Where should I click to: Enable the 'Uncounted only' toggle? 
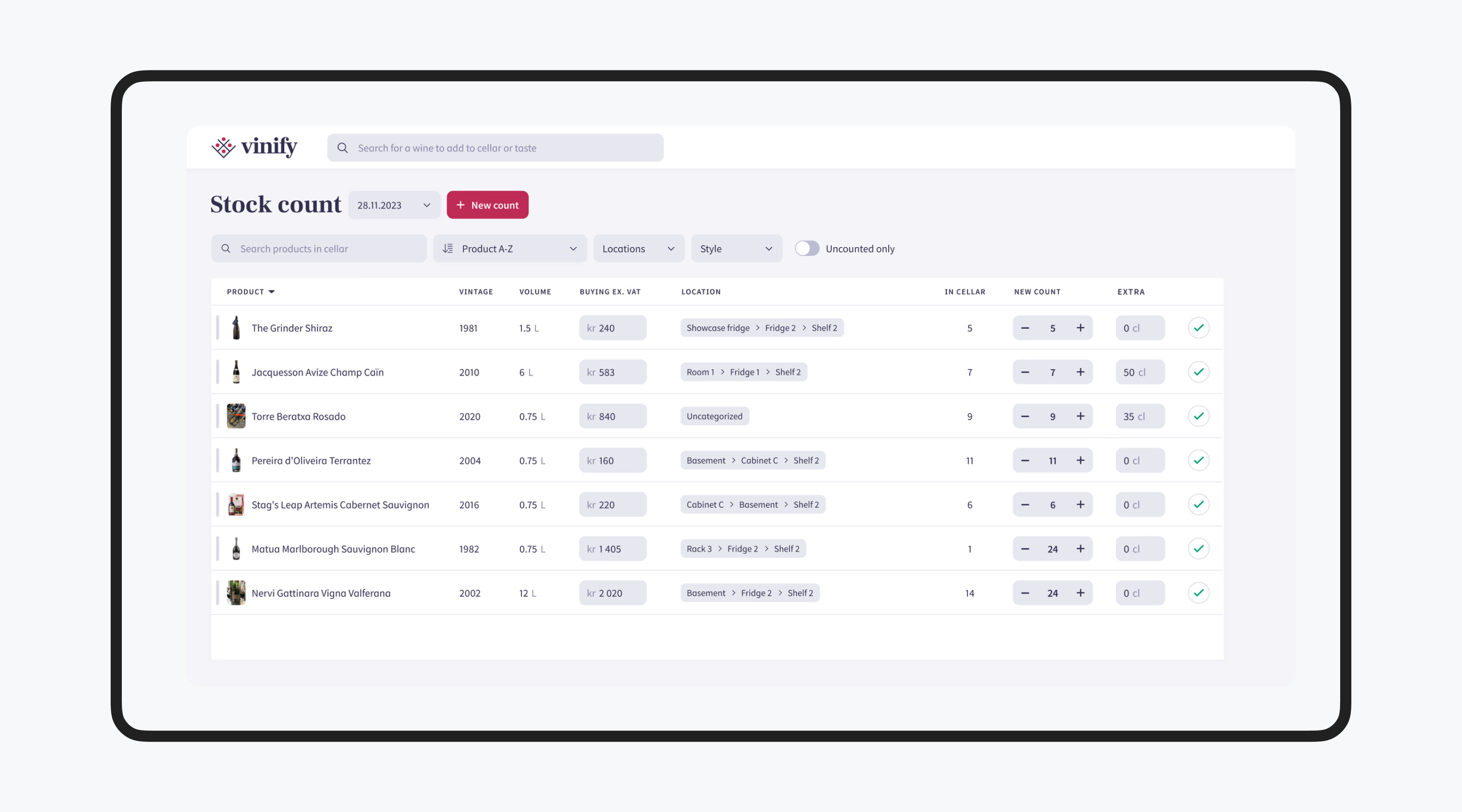[x=807, y=248]
